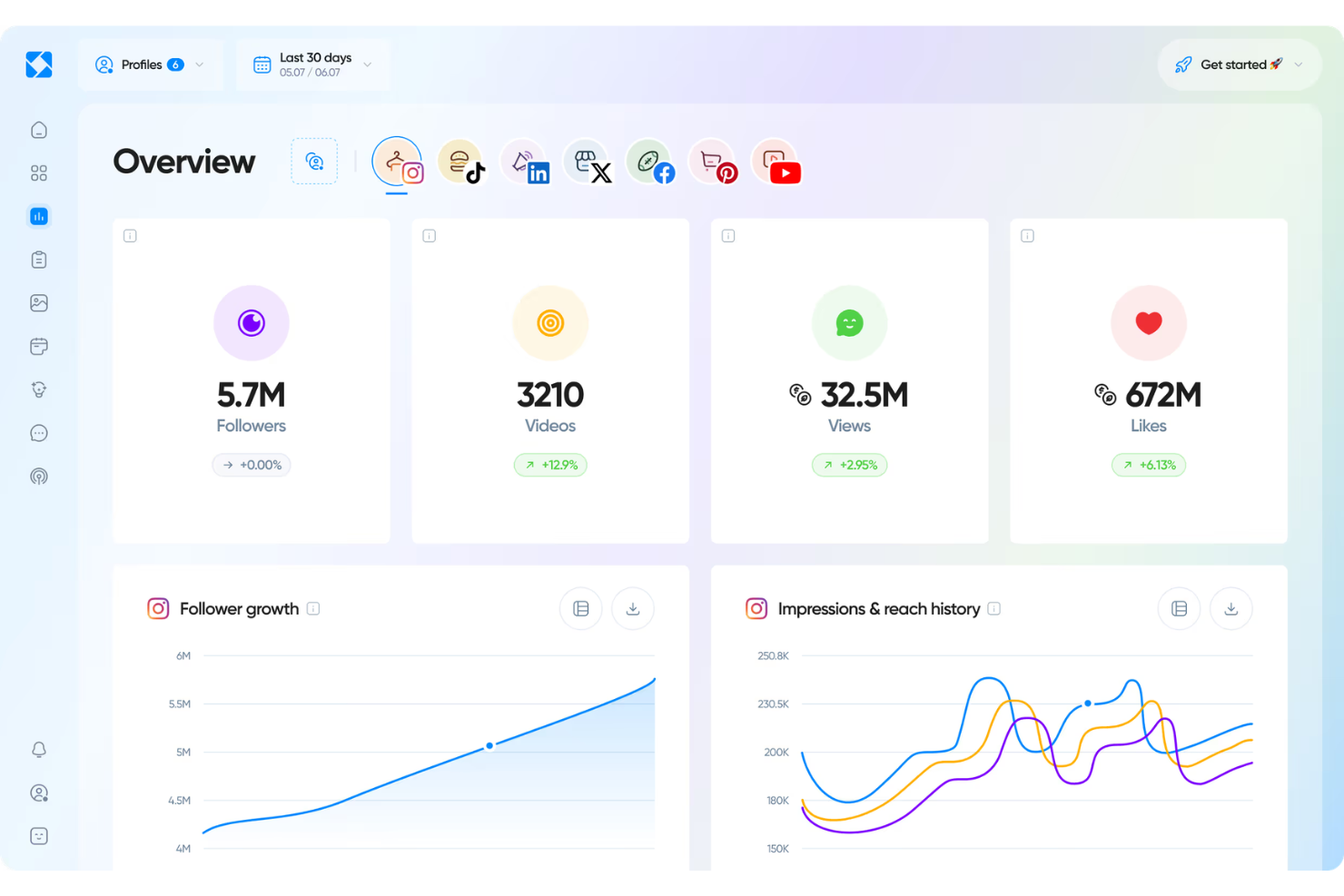Expand the Get started dropdown
The width and height of the screenshot is (1344, 896).
[1297, 64]
